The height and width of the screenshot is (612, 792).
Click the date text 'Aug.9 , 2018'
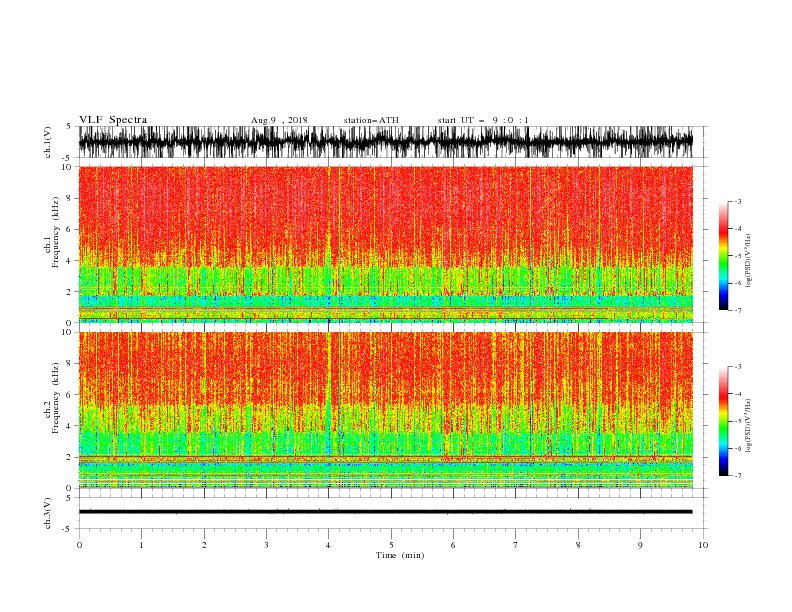(x=279, y=120)
